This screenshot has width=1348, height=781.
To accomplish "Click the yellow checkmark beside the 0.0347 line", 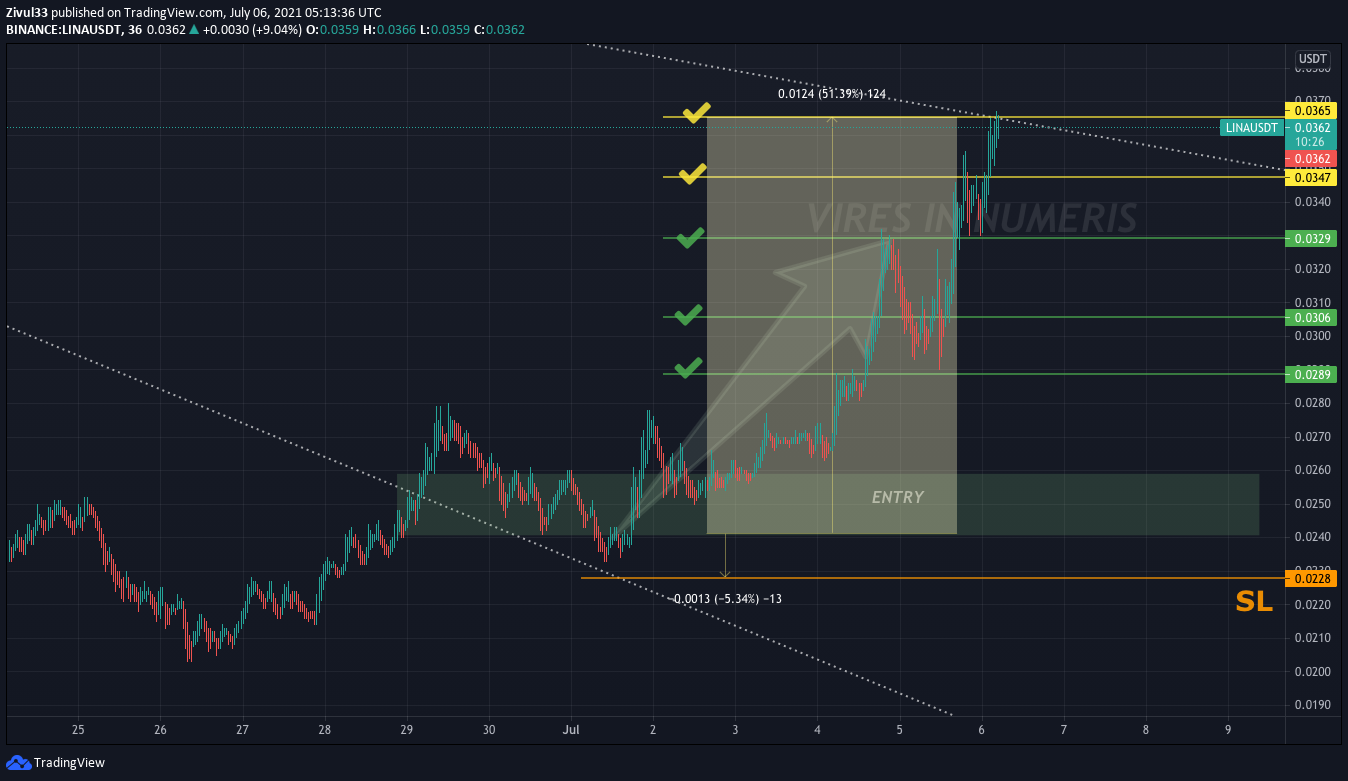I will click(x=693, y=175).
